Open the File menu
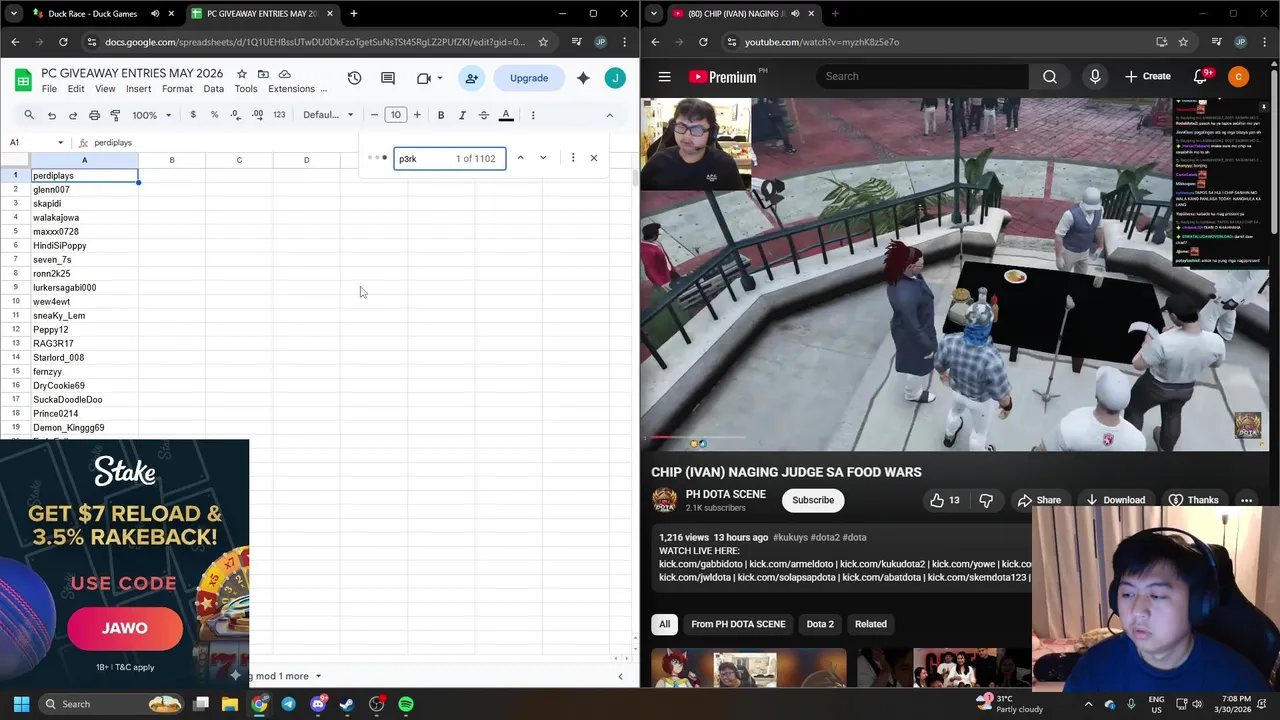 [x=49, y=89]
